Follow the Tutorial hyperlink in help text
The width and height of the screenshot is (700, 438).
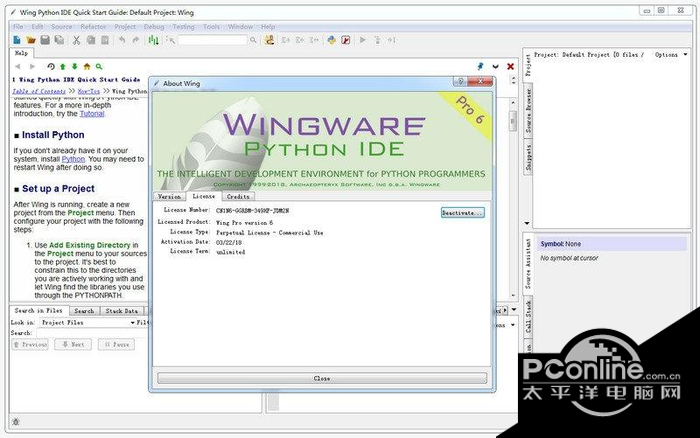(92, 114)
